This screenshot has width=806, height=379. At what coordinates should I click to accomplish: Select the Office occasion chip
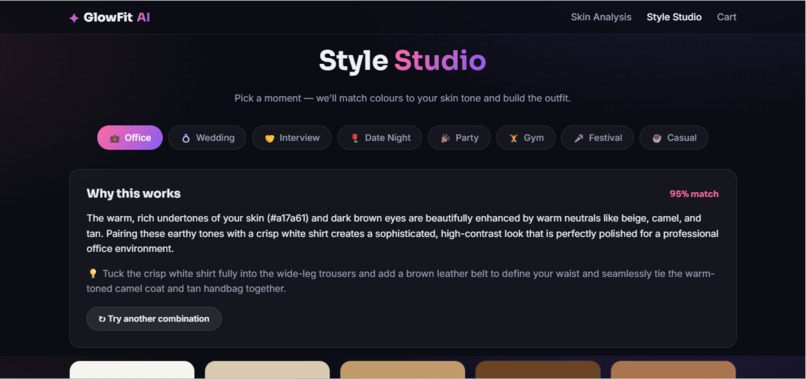pyautogui.click(x=130, y=138)
